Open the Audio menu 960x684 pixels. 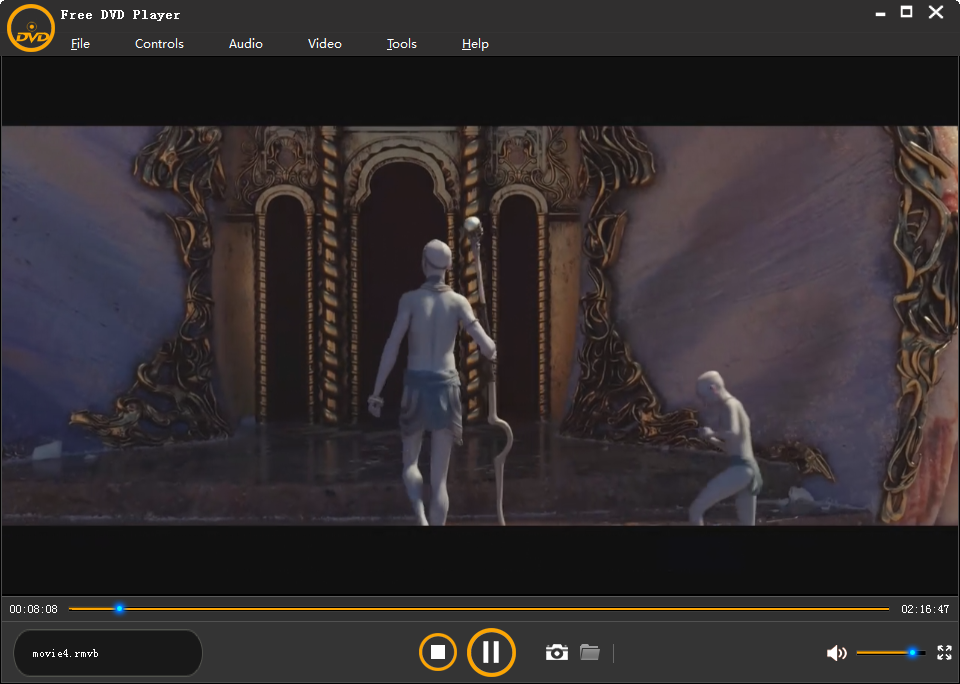(246, 43)
